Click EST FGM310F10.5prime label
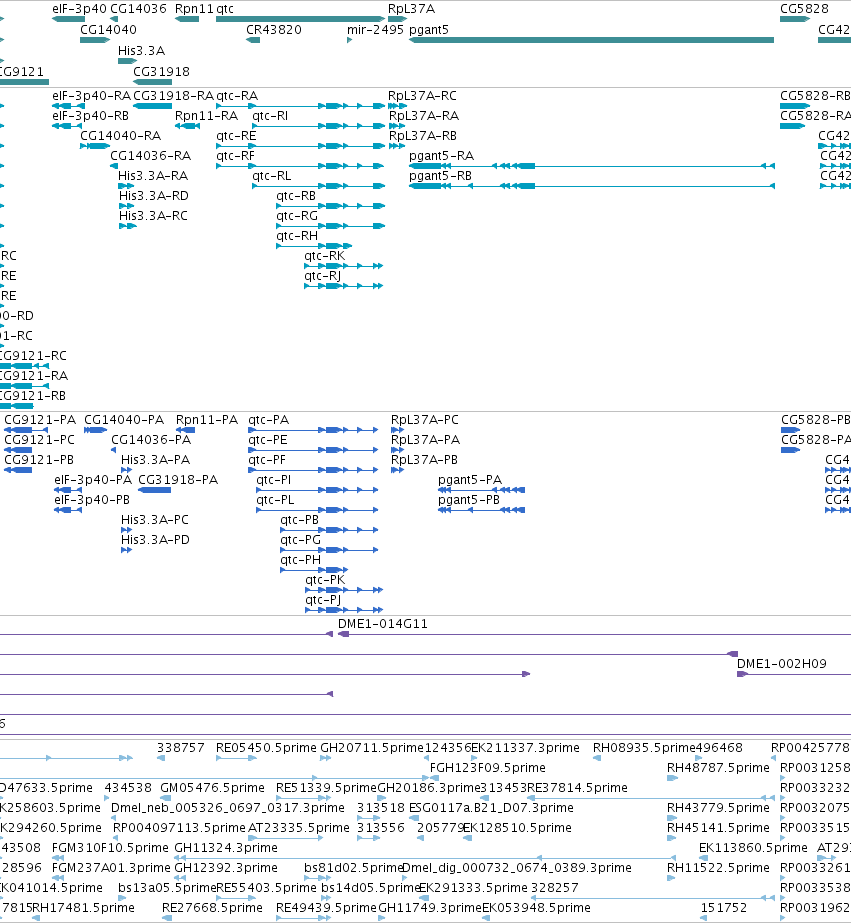This screenshot has height=923, width=851. pos(110,848)
